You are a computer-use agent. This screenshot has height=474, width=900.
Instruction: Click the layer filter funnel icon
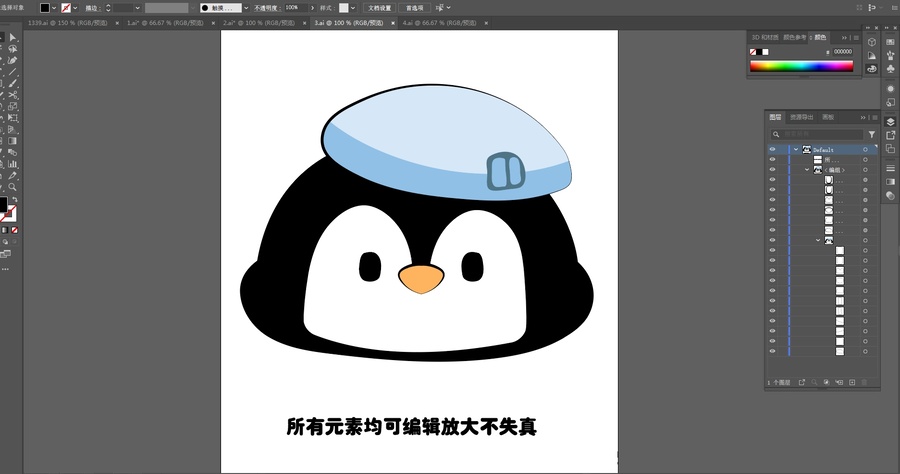point(871,134)
